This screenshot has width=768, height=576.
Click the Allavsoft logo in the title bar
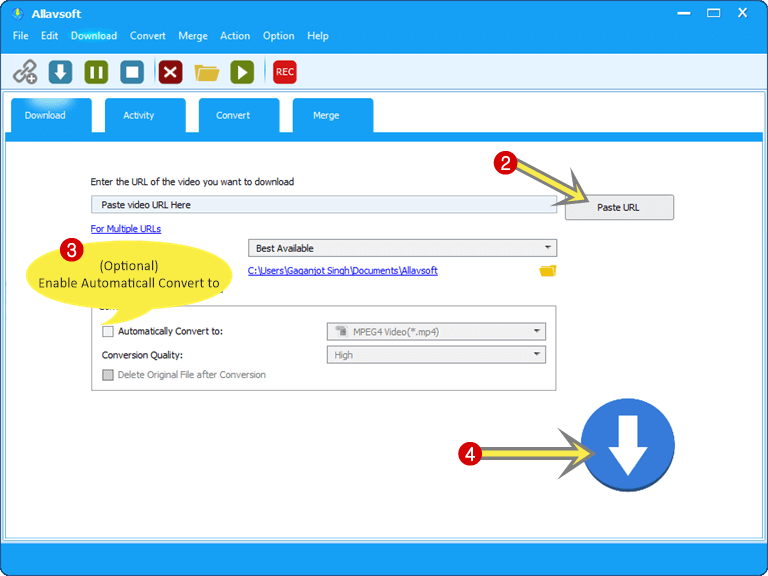pyautogui.click(x=18, y=14)
